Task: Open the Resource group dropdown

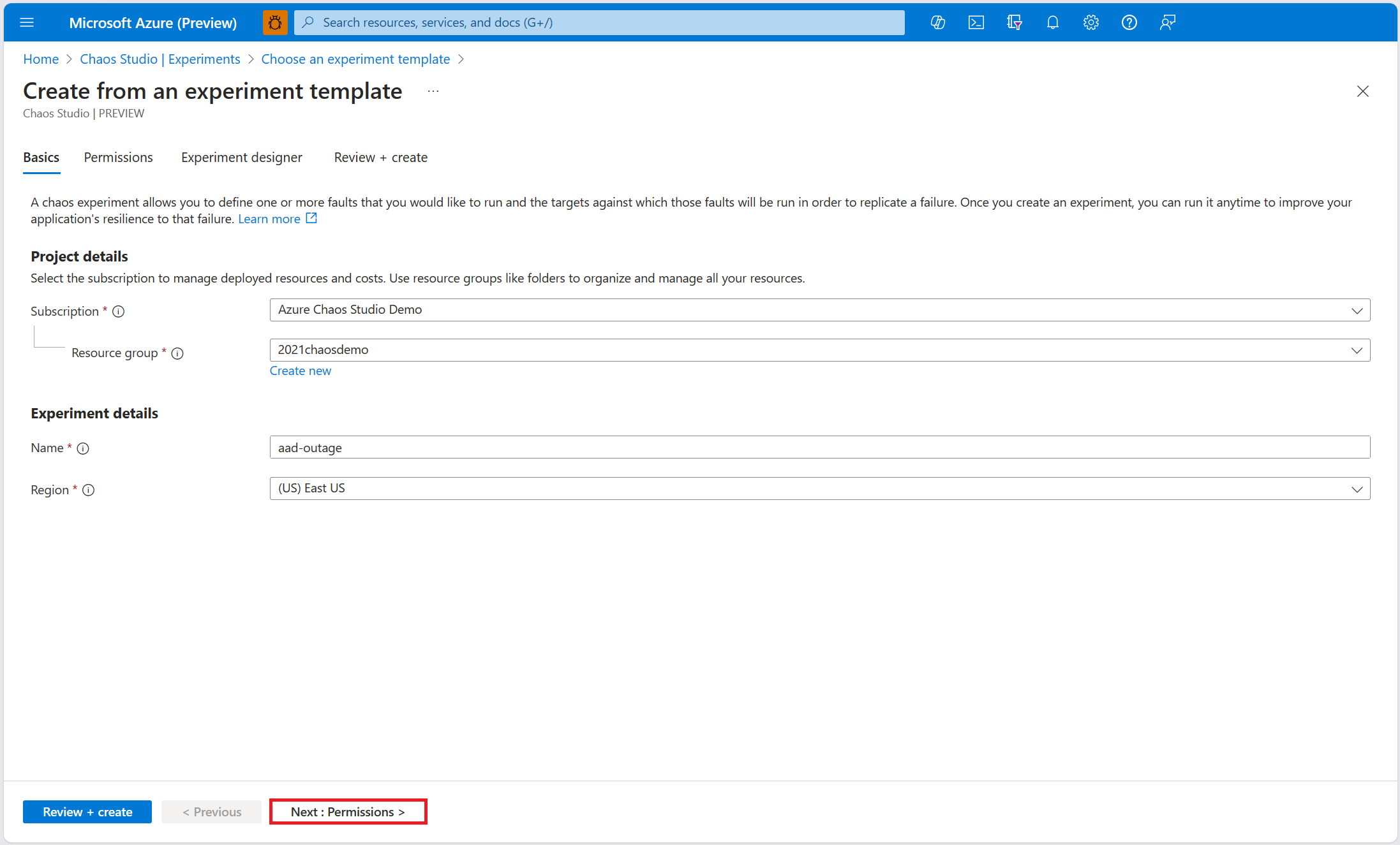Action: pyautogui.click(x=1357, y=350)
